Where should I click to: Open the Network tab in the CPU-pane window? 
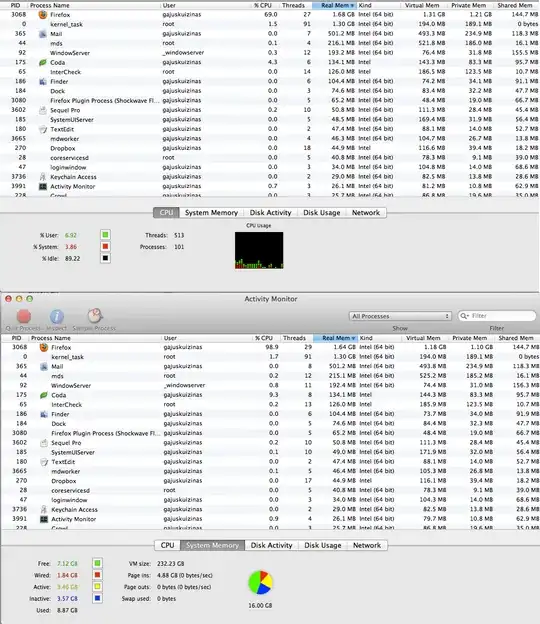366,213
